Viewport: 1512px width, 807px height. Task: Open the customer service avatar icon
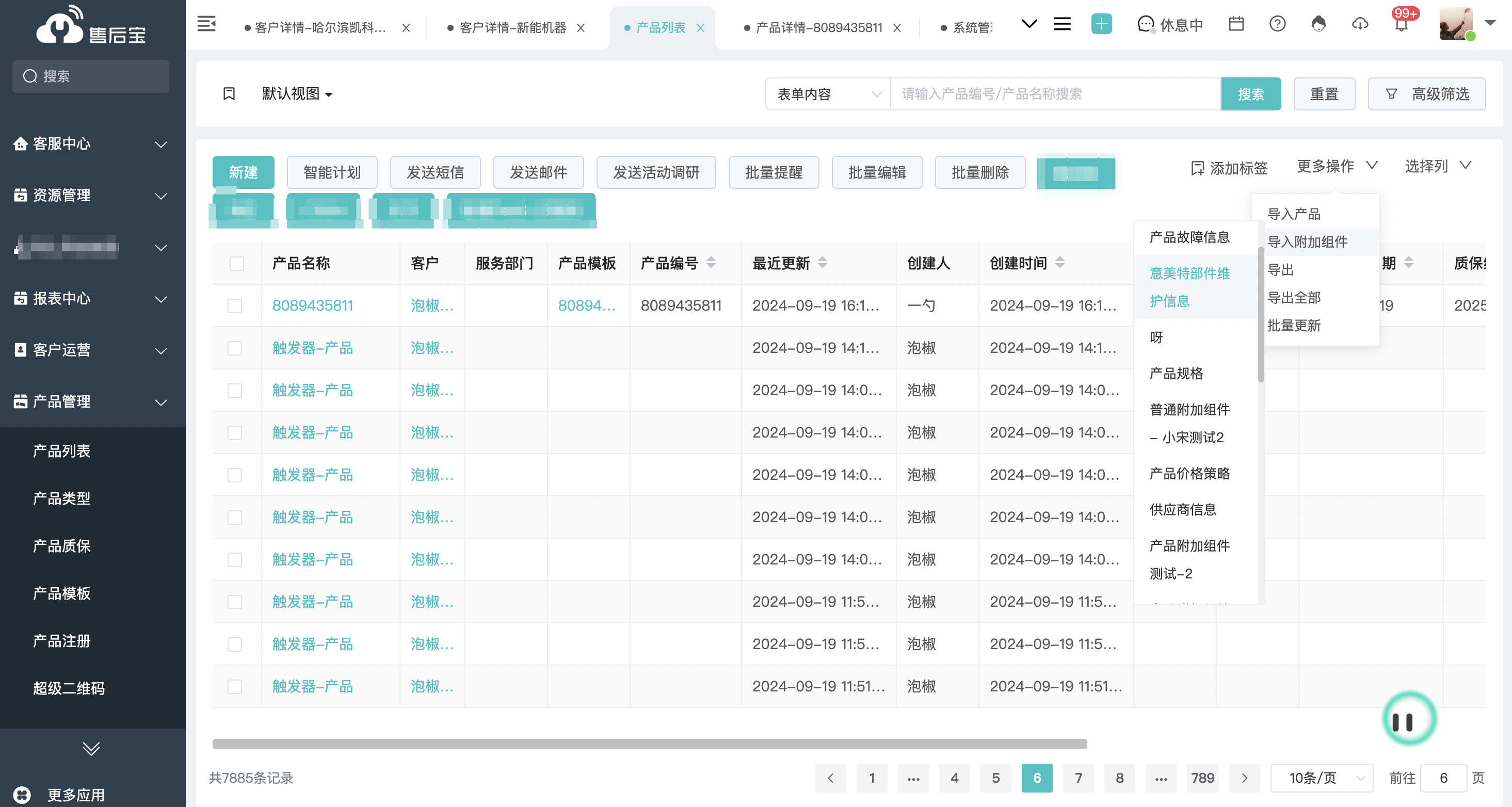(1318, 24)
